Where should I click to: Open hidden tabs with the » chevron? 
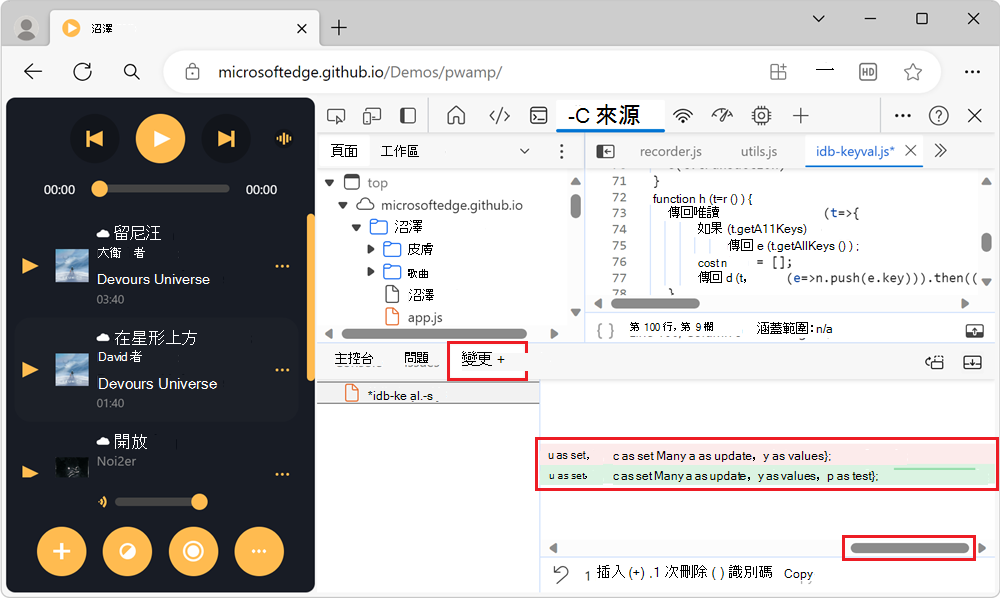coord(942,150)
